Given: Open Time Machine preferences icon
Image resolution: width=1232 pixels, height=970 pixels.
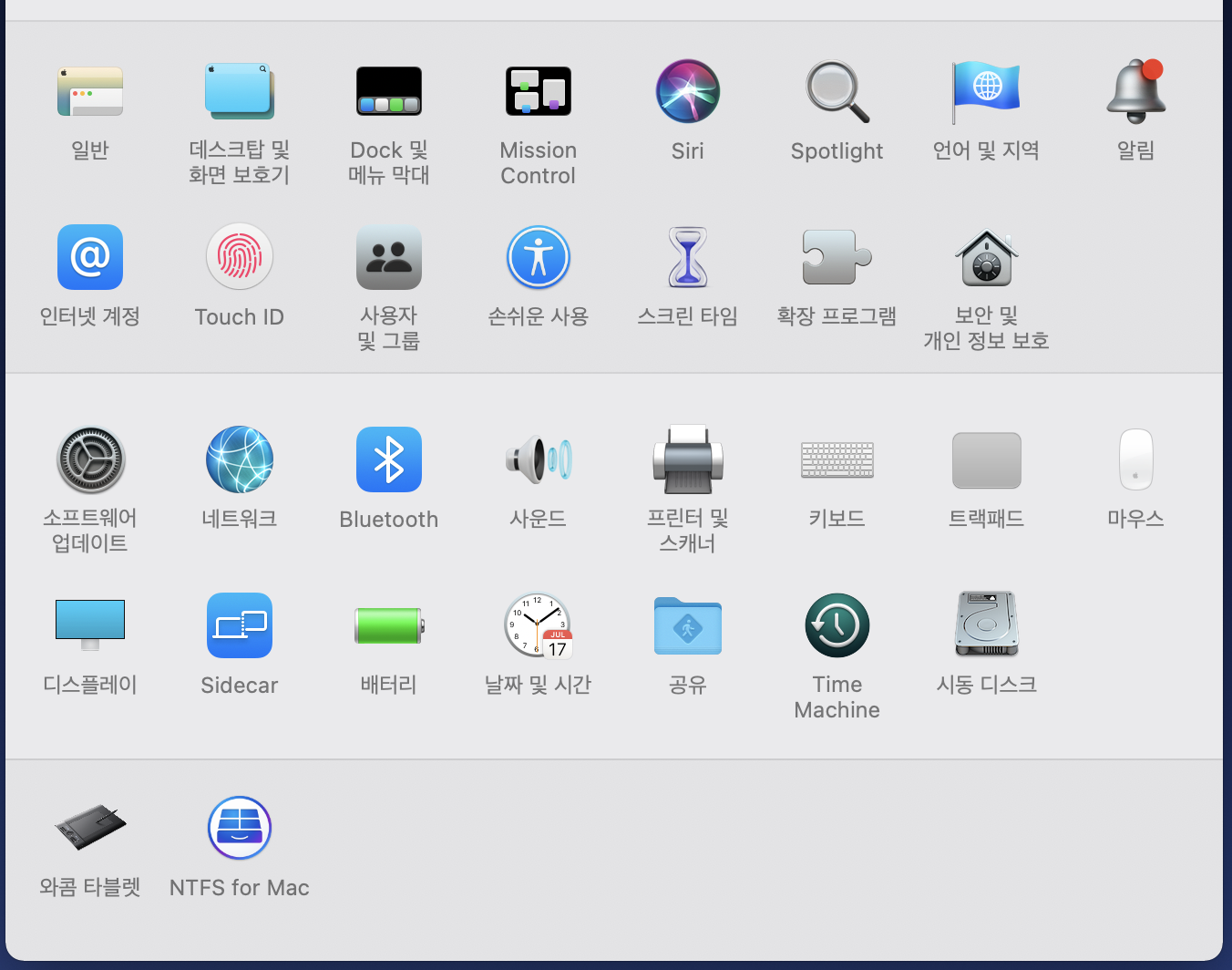Looking at the screenshot, I should (837, 625).
